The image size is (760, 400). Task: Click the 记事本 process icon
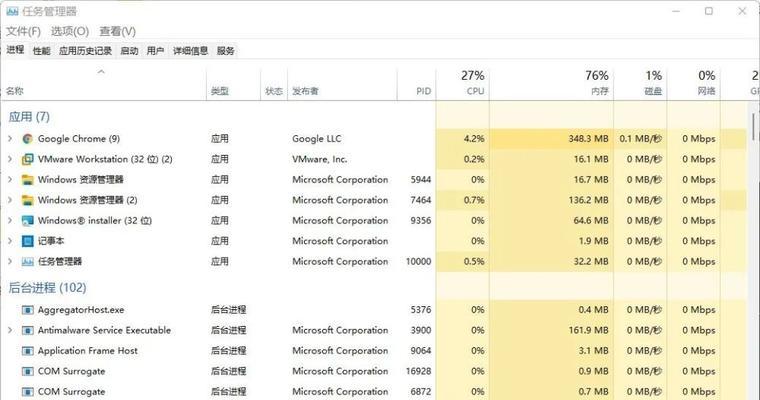click(28, 241)
